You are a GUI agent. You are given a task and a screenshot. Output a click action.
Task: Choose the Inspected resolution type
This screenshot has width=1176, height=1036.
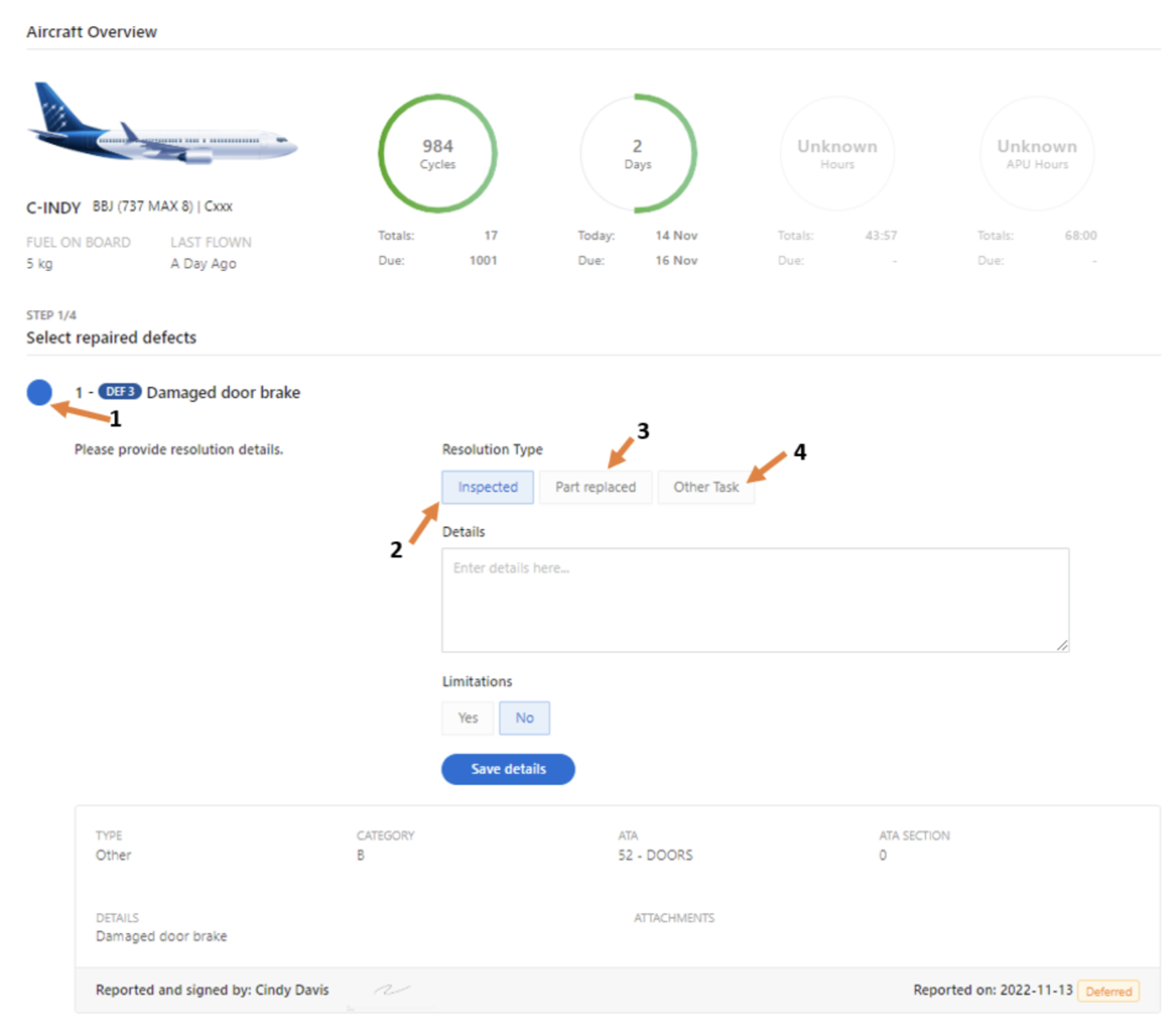tap(488, 487)
